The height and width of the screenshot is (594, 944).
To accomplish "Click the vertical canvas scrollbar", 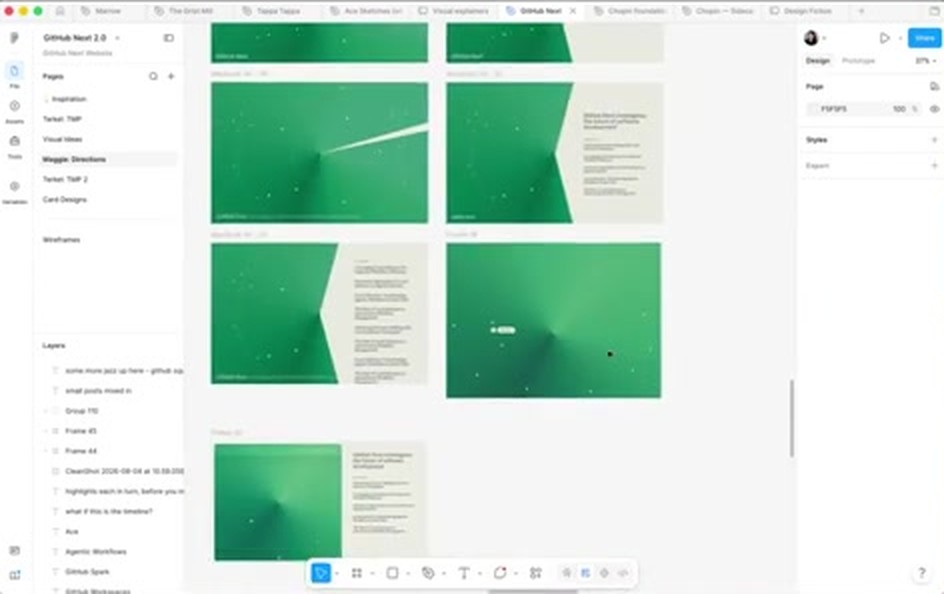I will [x=792, y=418].
